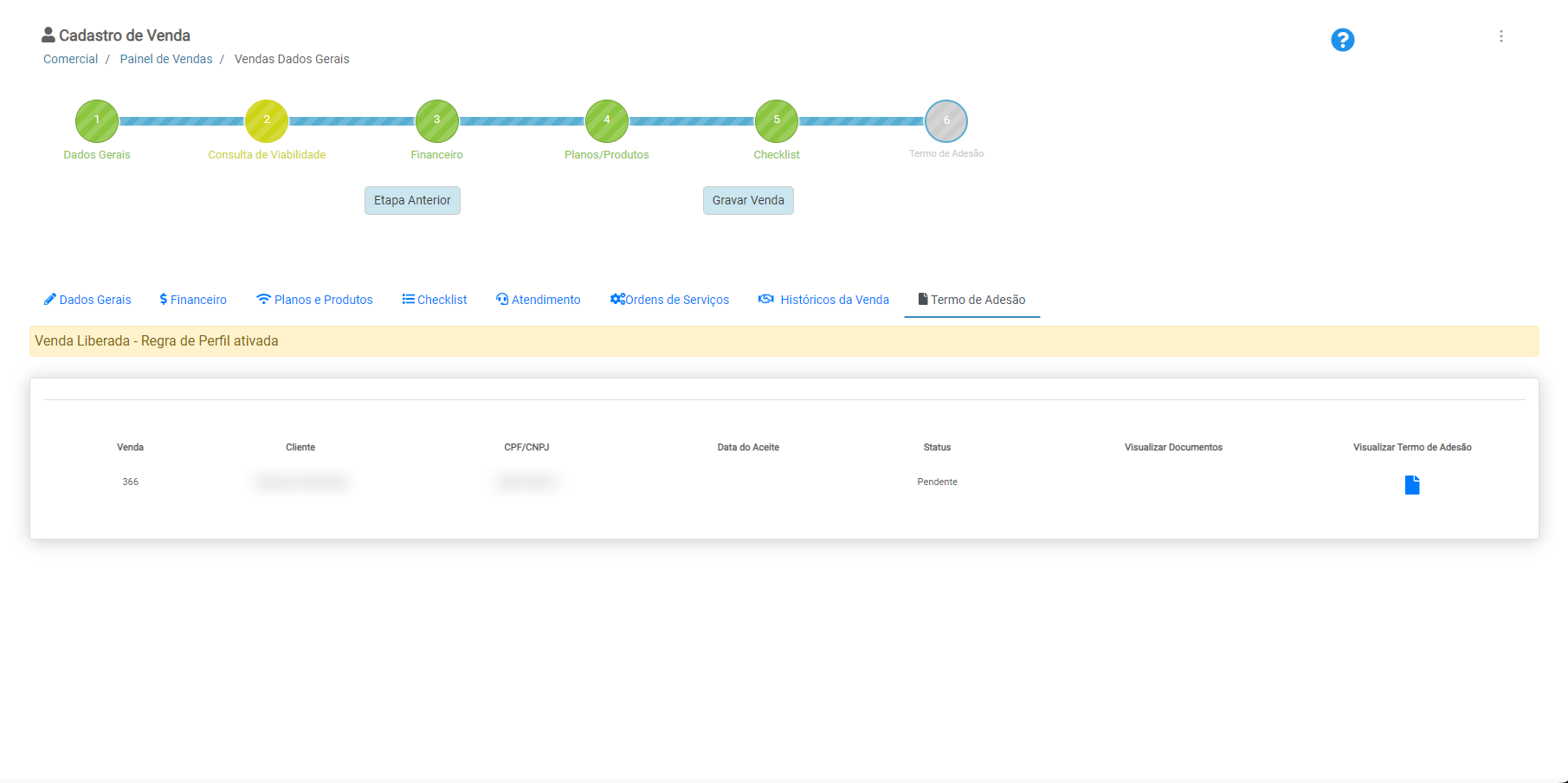The height and width of the screenshot is (783, 1568).
Task: Open the Ordens de Serviços tab
Action: tap(669, 300)
